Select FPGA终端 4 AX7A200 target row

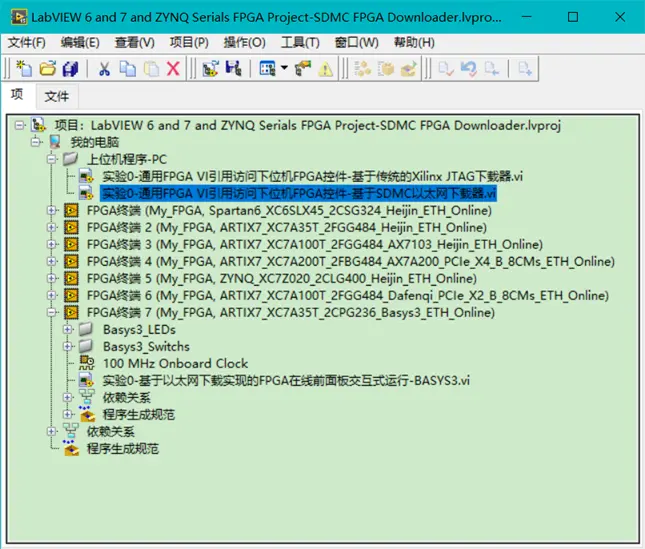click(x=351, y=262)
